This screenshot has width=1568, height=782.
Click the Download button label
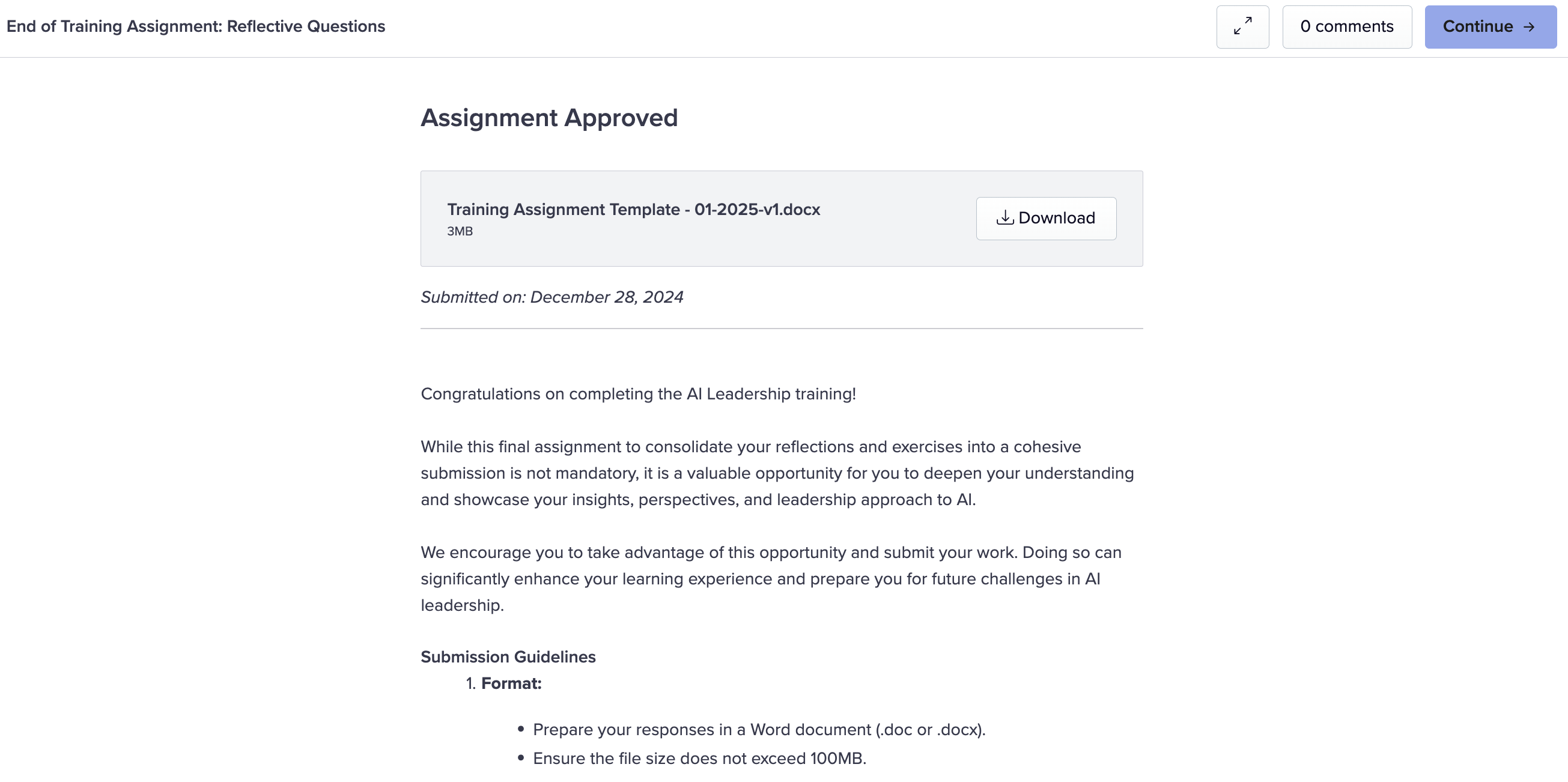[1056, 218]
